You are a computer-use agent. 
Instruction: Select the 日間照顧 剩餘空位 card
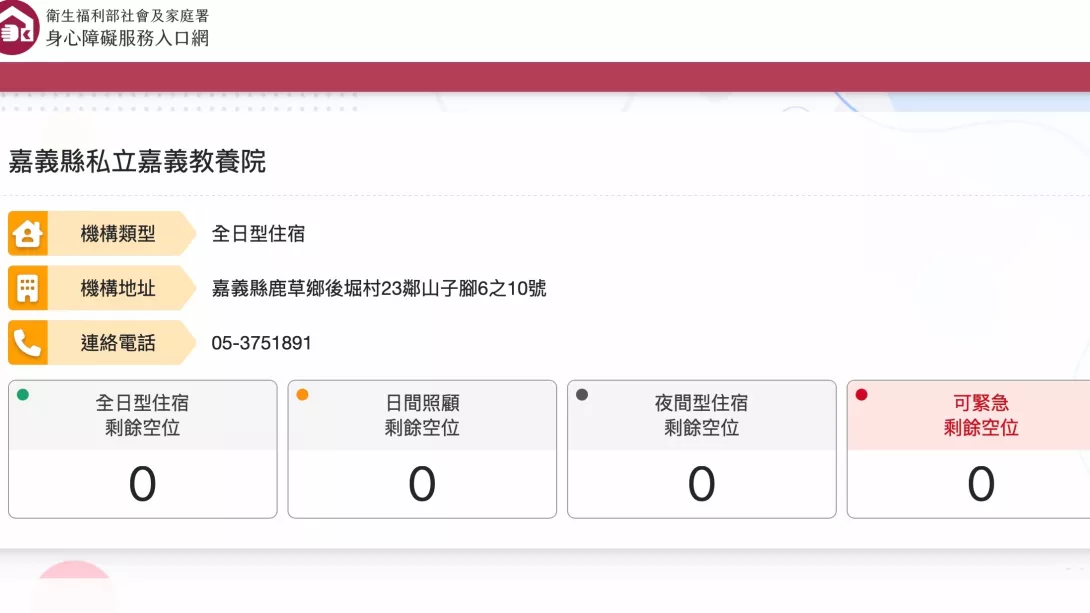(x=422, y=450)
